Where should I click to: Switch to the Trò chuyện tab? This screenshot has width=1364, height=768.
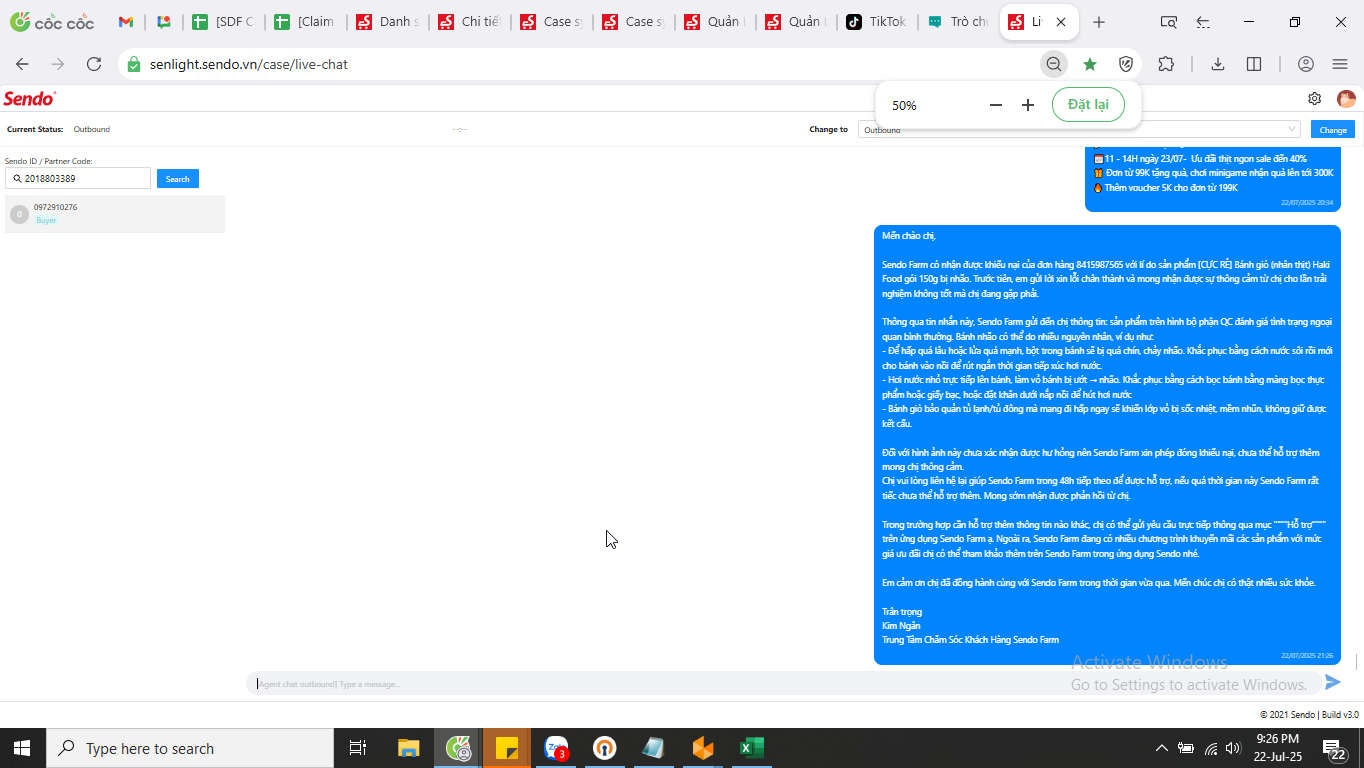click(x=958, y=22)
